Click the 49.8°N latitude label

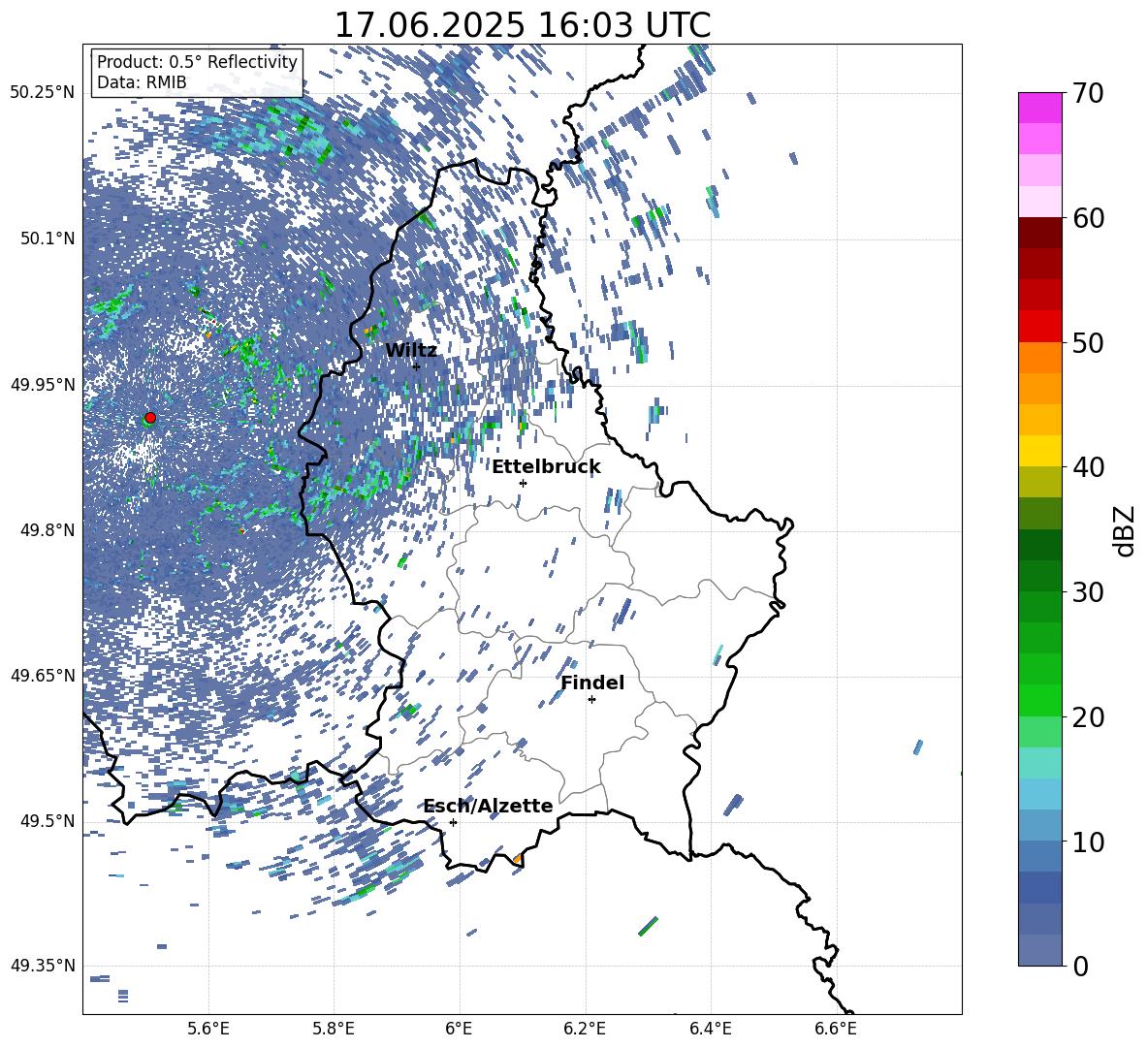47,530
